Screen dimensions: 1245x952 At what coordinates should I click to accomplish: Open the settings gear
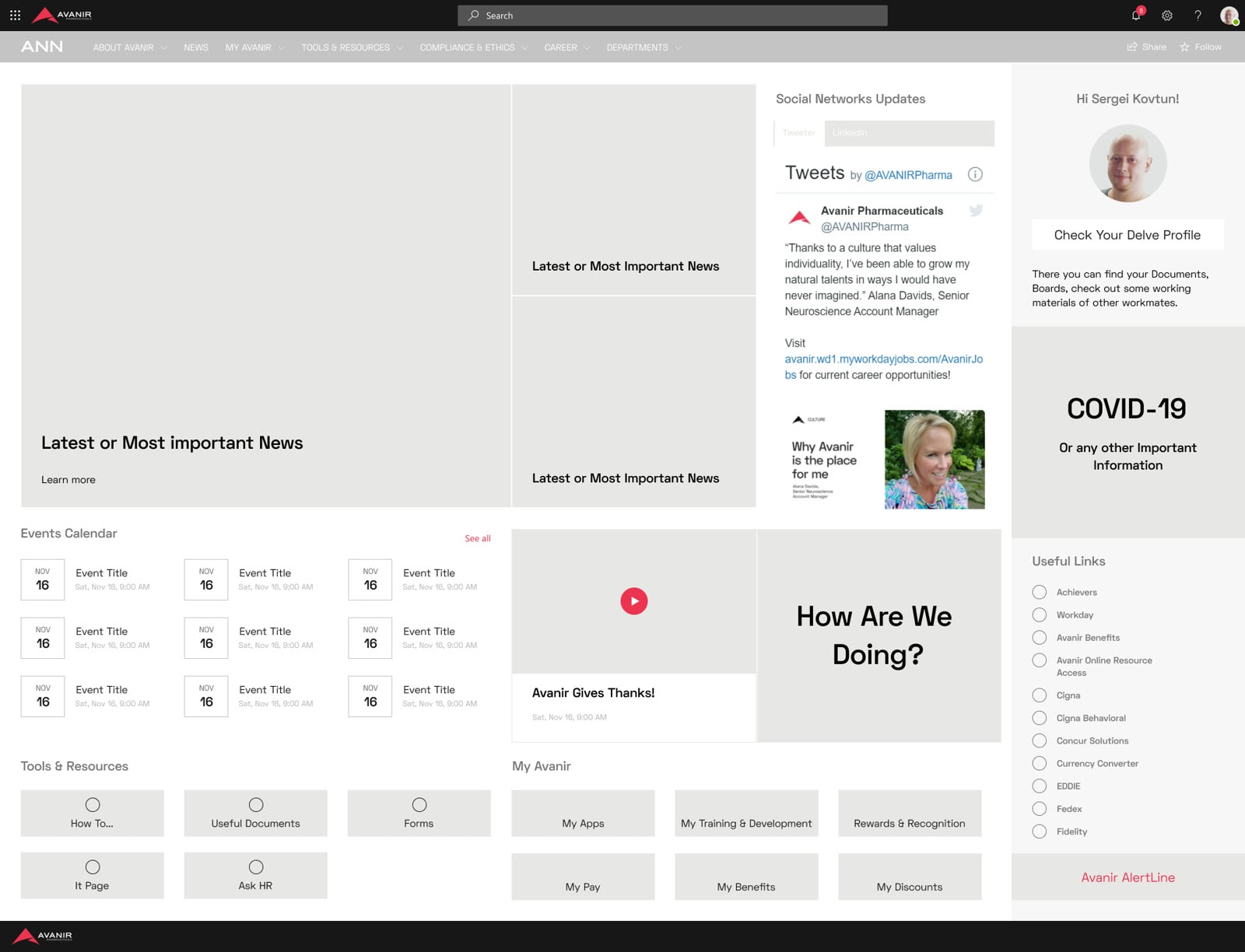pos(1167,16)
